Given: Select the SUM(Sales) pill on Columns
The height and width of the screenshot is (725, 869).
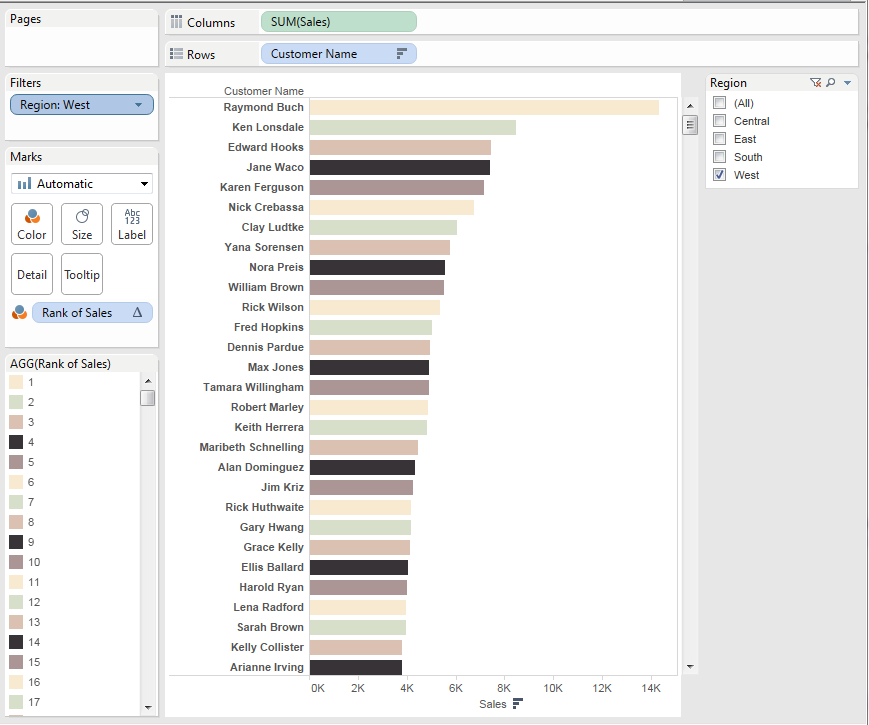Looking at the screenshot, I should click(x=338, y=22).
